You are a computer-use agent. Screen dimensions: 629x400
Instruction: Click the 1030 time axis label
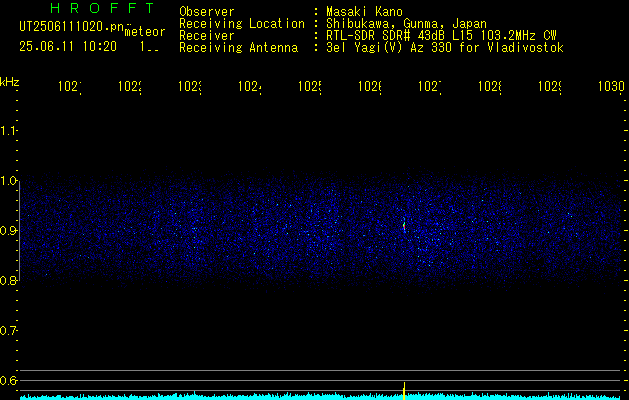611,87
